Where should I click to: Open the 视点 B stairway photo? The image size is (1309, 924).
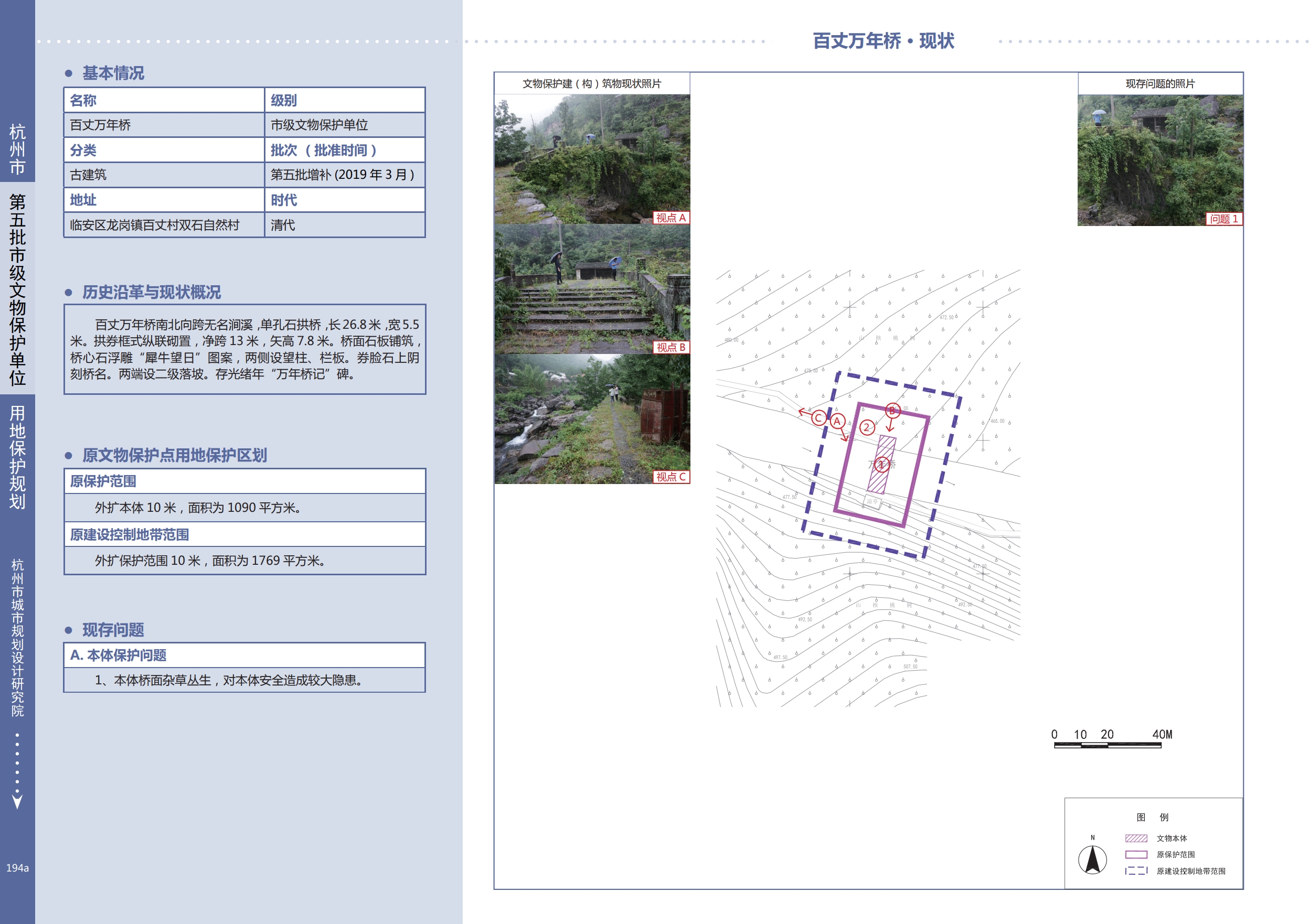point(592,289)
